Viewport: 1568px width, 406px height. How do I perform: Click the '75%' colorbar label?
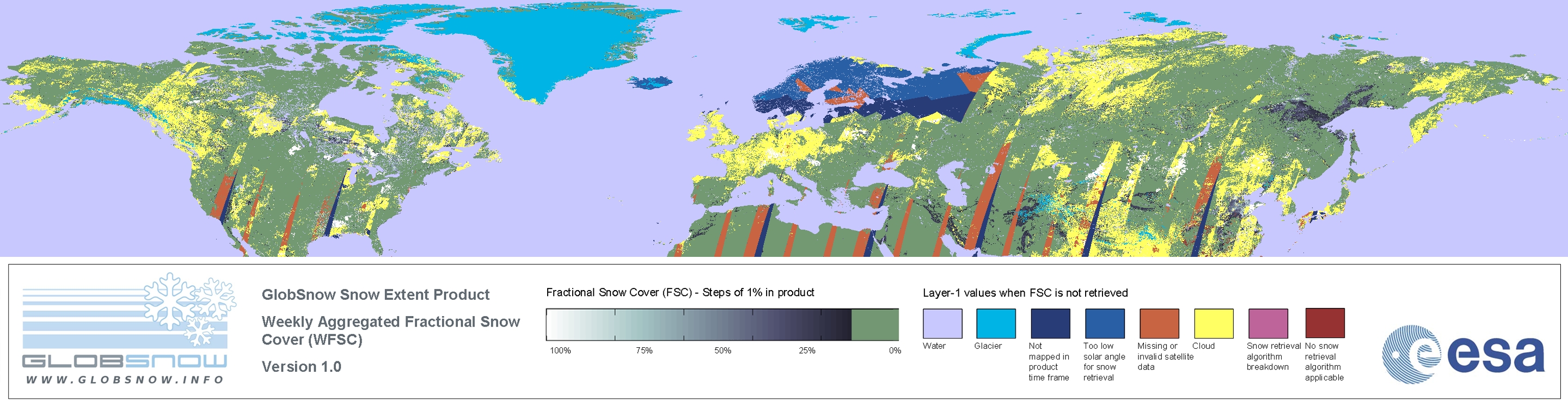(x=644, y=350)
